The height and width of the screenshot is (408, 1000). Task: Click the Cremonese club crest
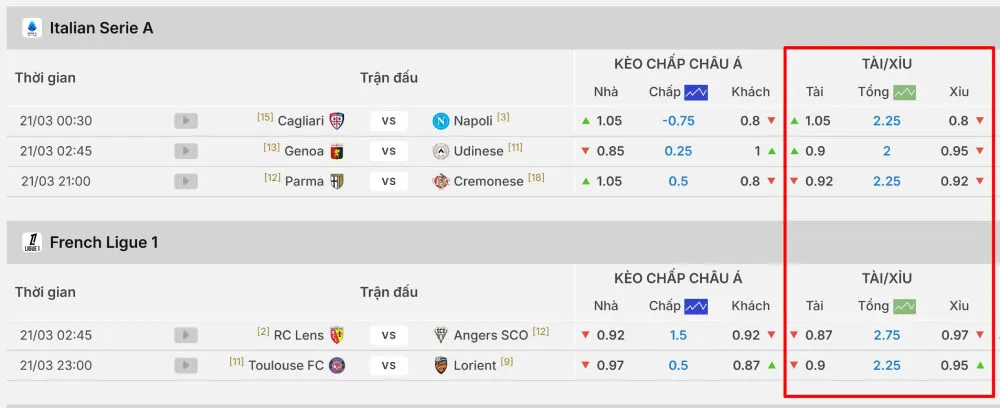pos(440,181)
